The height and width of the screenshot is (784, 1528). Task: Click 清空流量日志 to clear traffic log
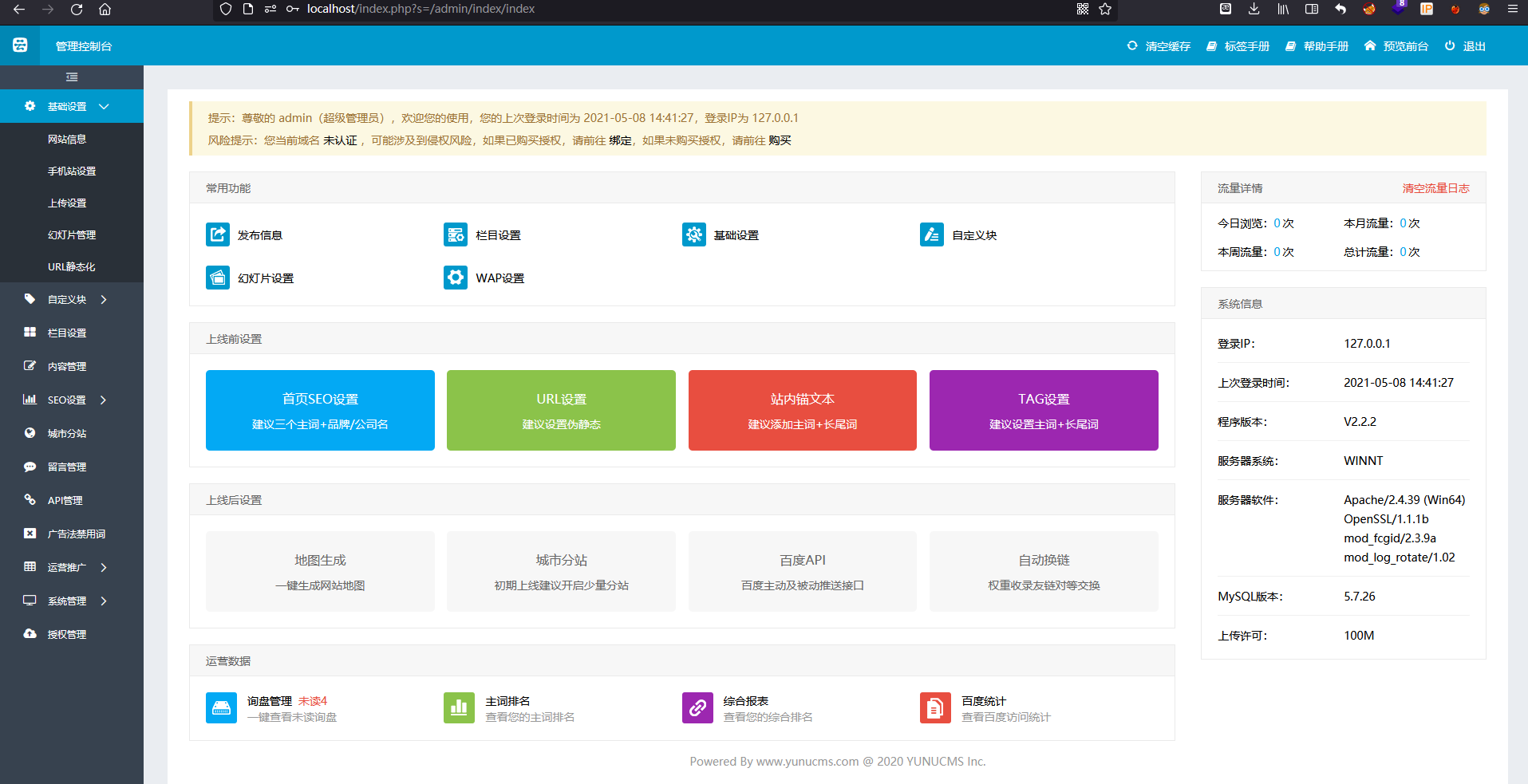(1436, 188)
